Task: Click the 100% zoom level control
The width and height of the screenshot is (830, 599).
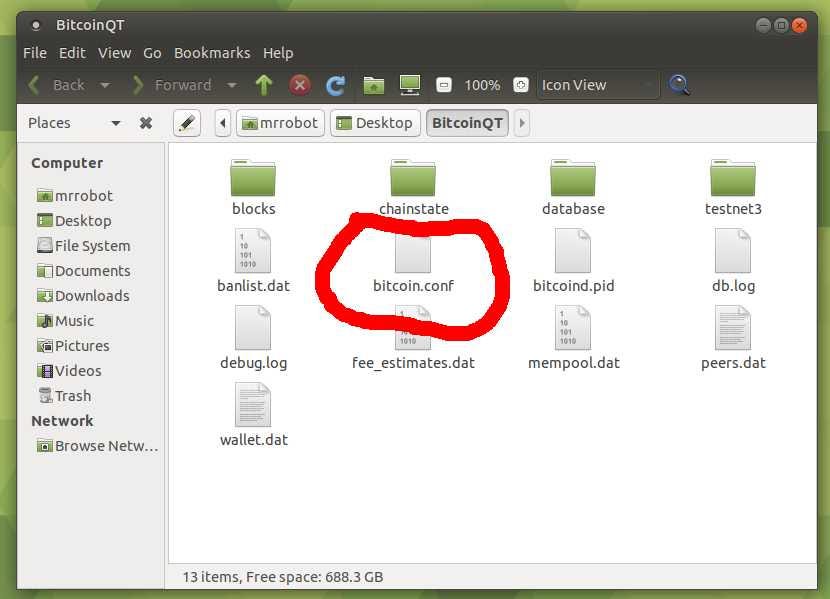Action: coord(482,85)
